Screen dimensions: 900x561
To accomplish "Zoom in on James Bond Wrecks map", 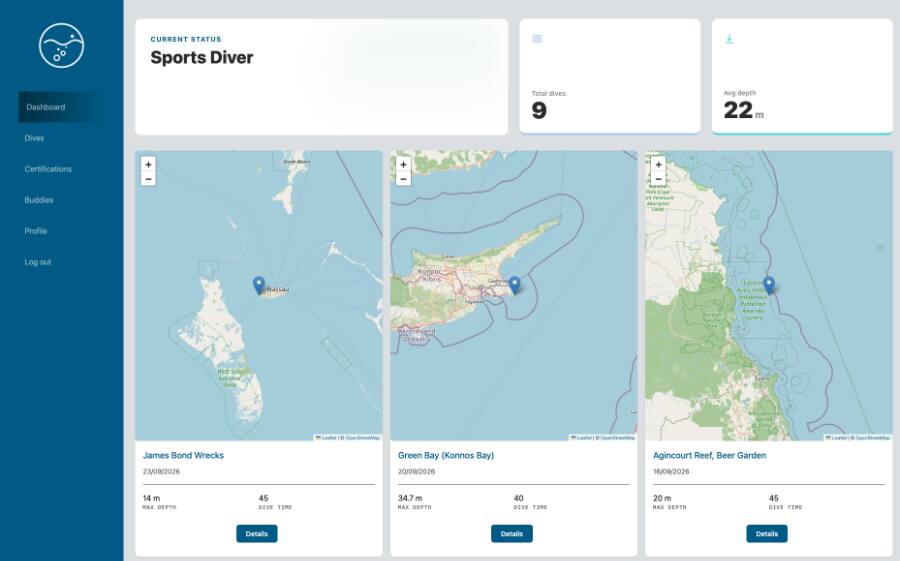I will tap(148, 164).
